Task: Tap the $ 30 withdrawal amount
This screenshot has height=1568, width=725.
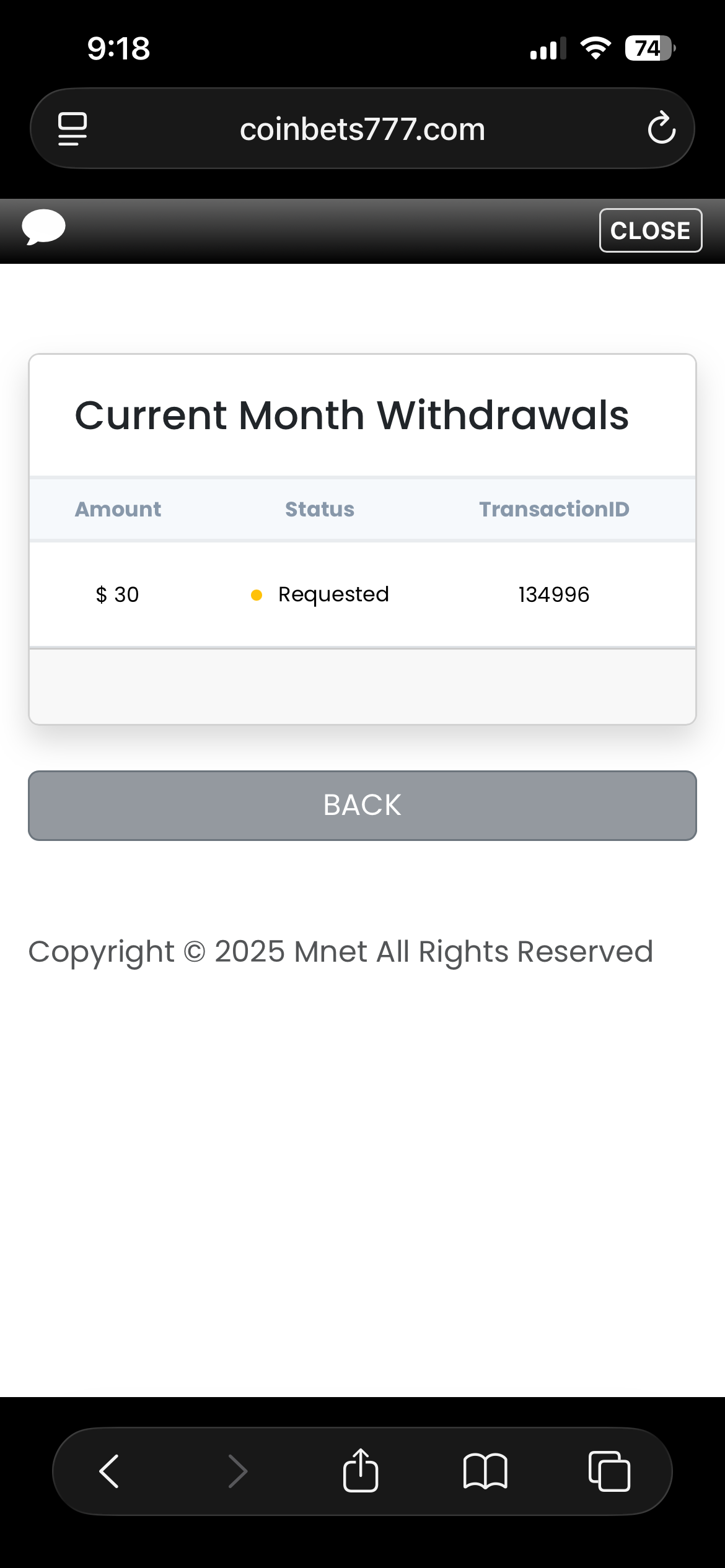Action: pyautogui.click(x=117, y=595)
